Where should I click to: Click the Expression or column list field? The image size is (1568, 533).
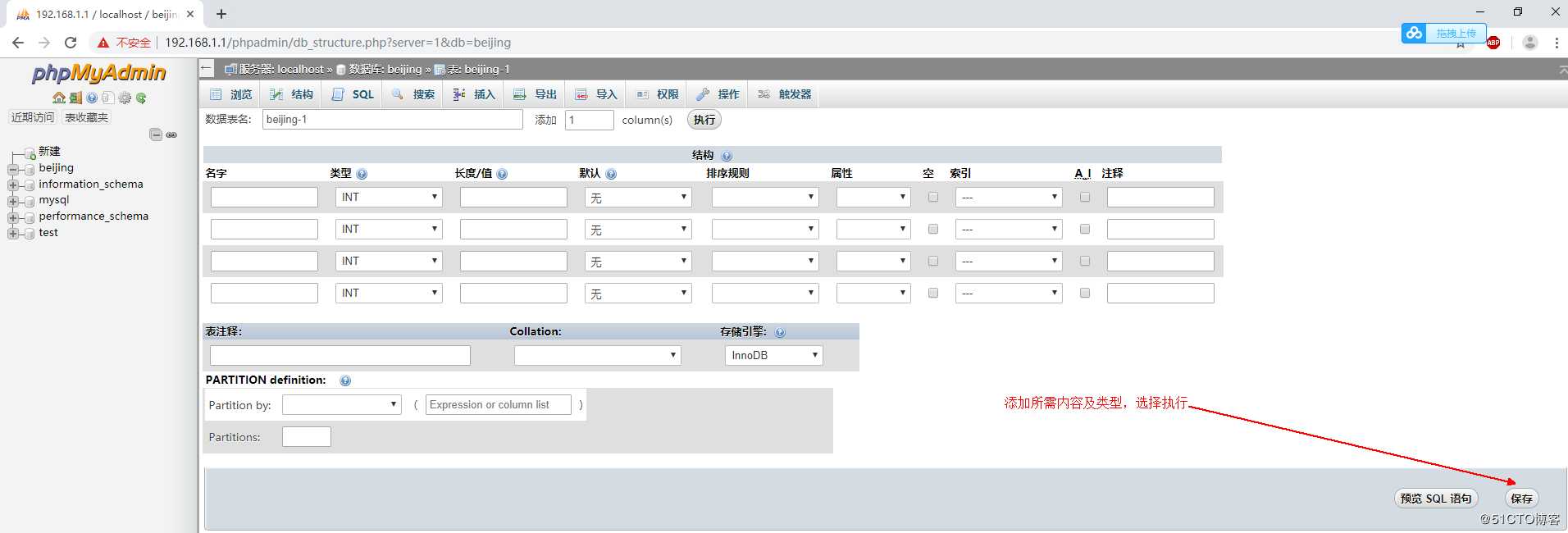click(x=499, y=404)
